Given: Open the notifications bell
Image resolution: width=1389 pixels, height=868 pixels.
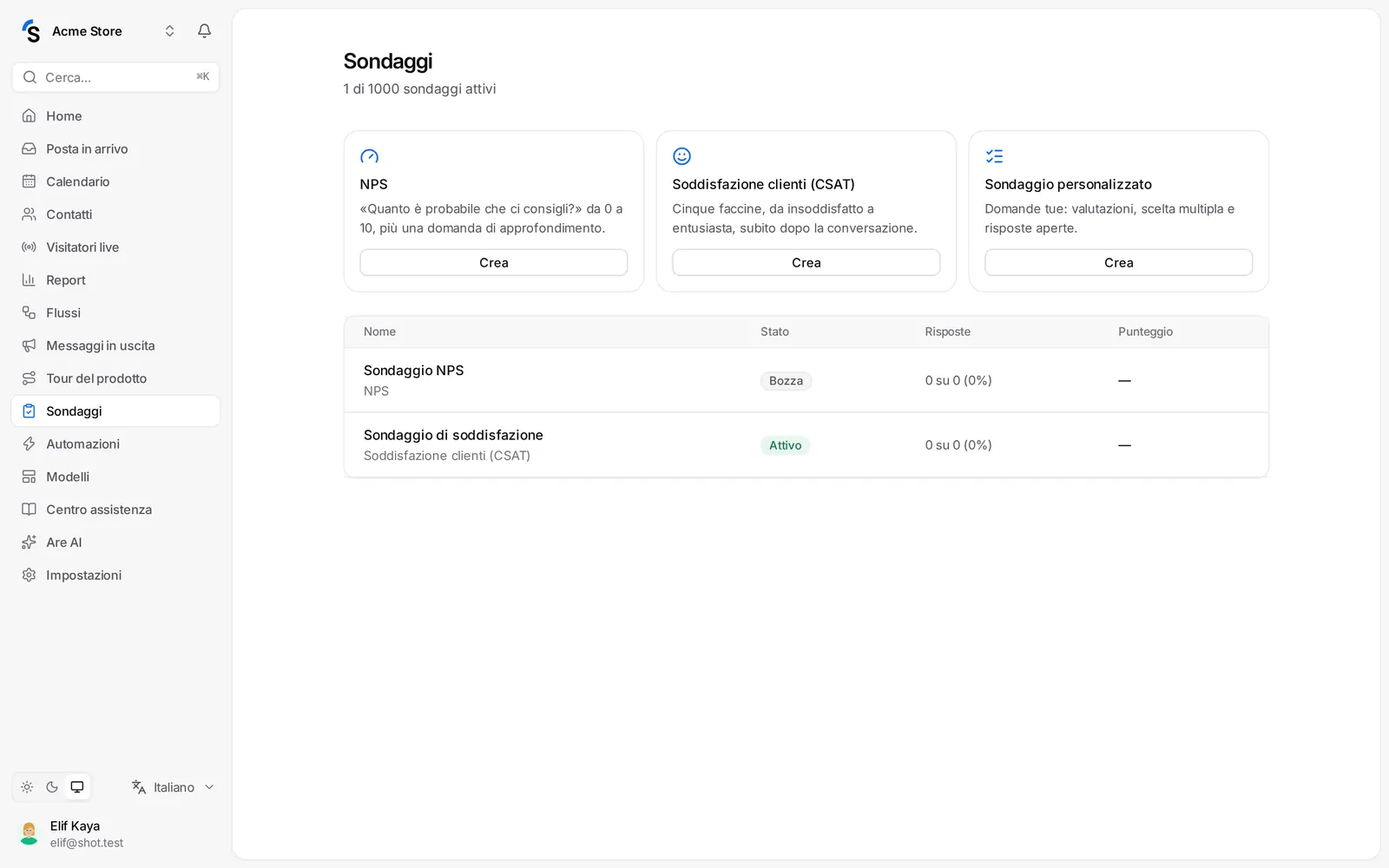Looking at the screenshot, I should [204, 31].
